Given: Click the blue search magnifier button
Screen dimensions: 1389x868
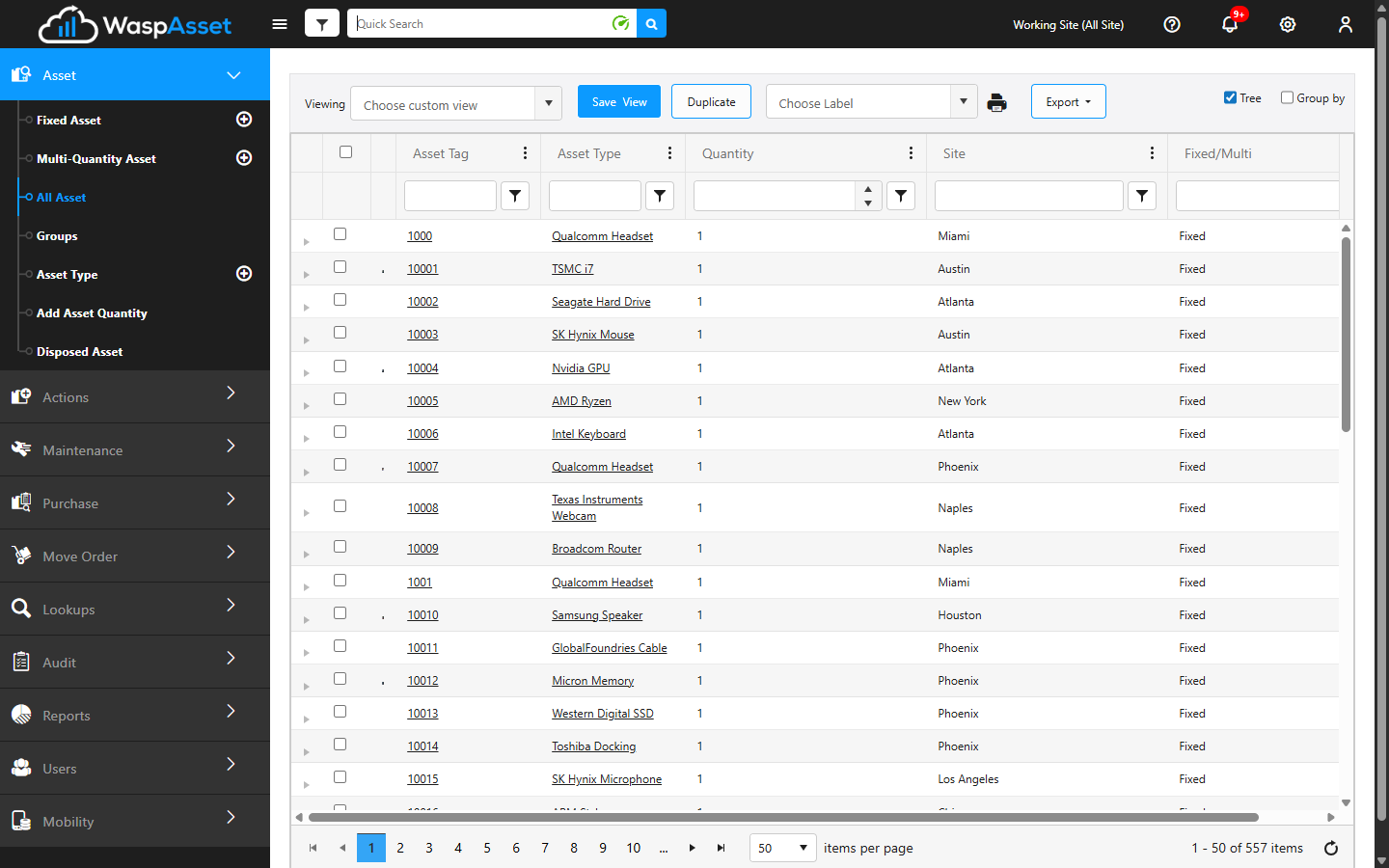Looking at the screenshot, I should [652, 24].
